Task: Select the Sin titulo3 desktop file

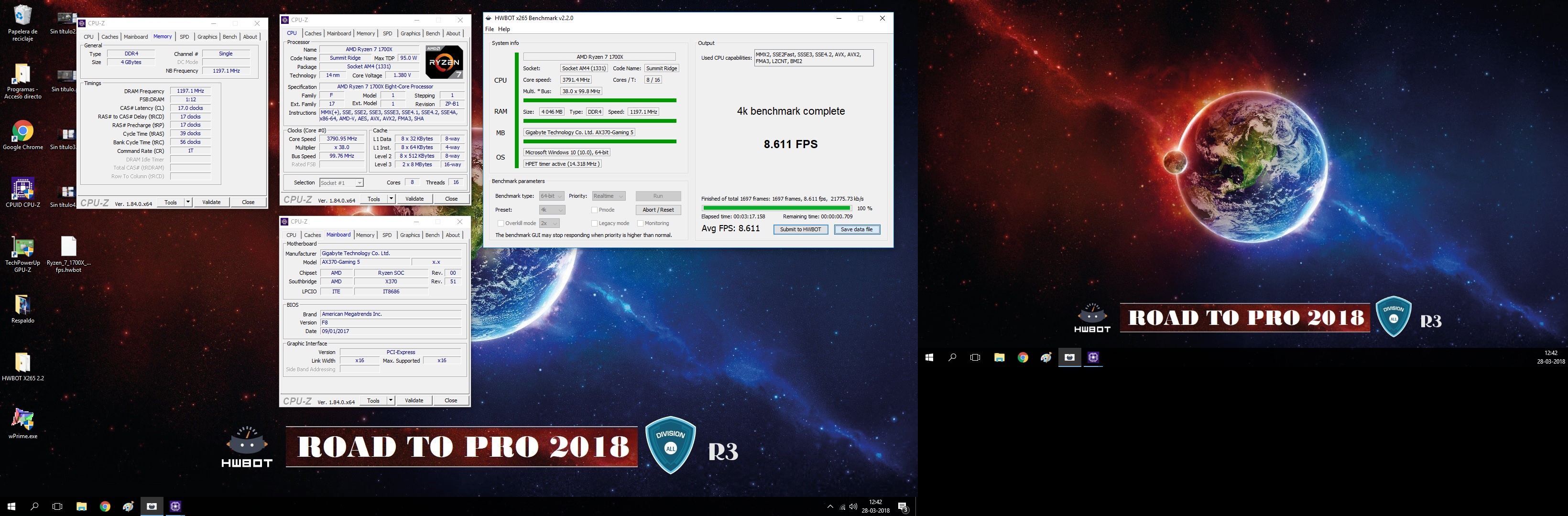Action: [63, 138]
